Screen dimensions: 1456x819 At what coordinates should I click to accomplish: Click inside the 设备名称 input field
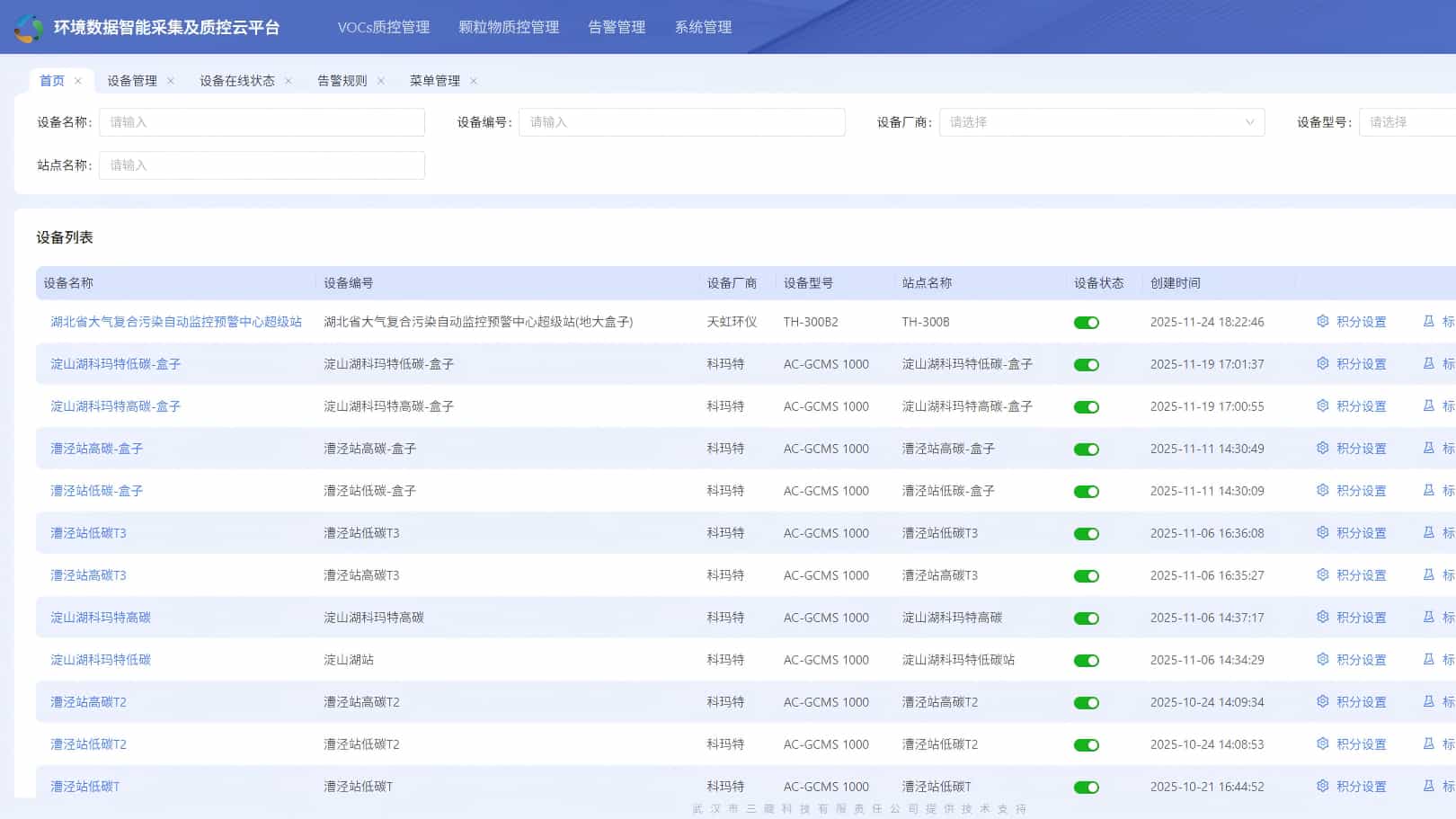coord(262,122)
